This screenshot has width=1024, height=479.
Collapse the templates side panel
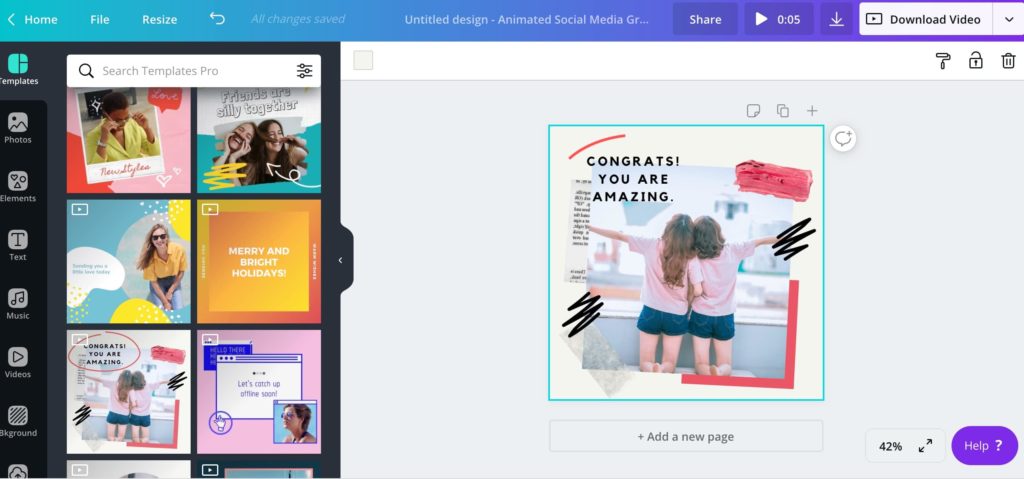tap(340, 260)
